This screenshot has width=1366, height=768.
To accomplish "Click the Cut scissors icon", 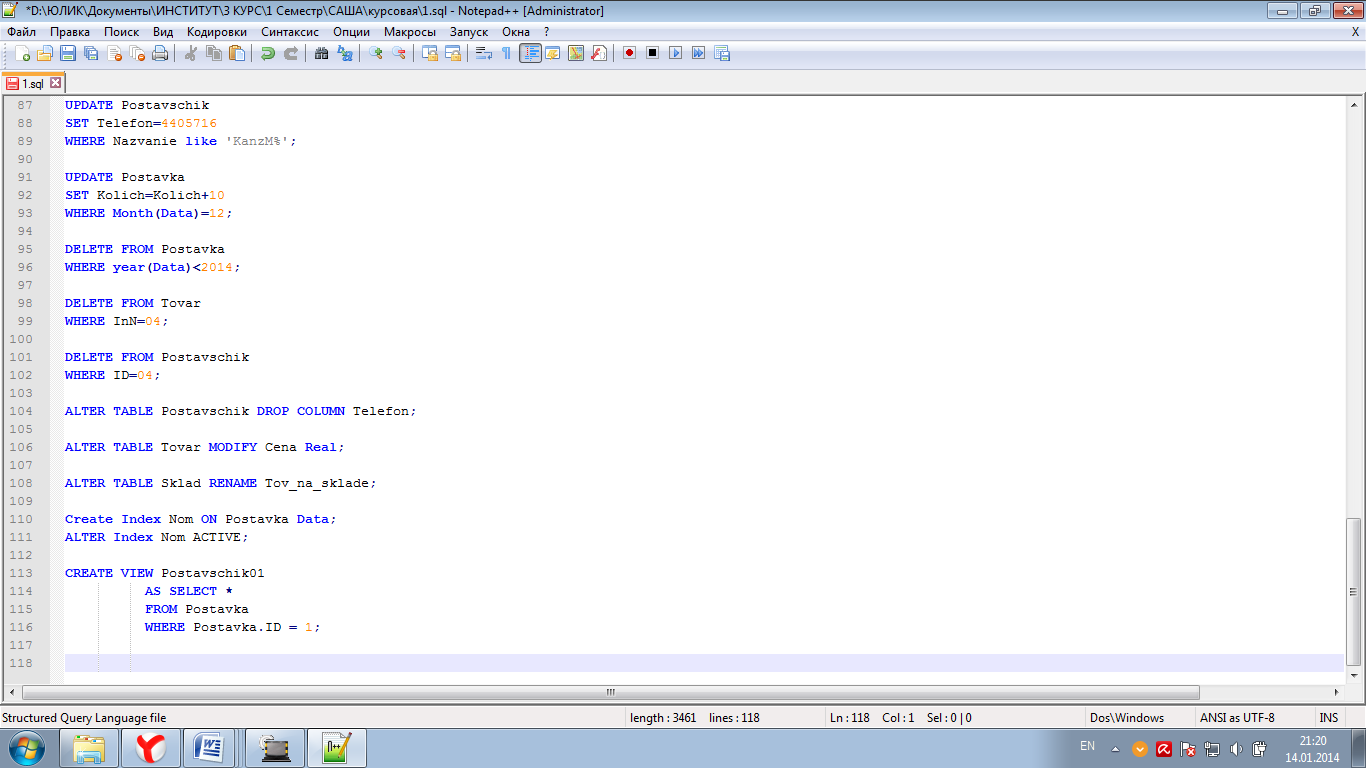I will click(190, 53).
